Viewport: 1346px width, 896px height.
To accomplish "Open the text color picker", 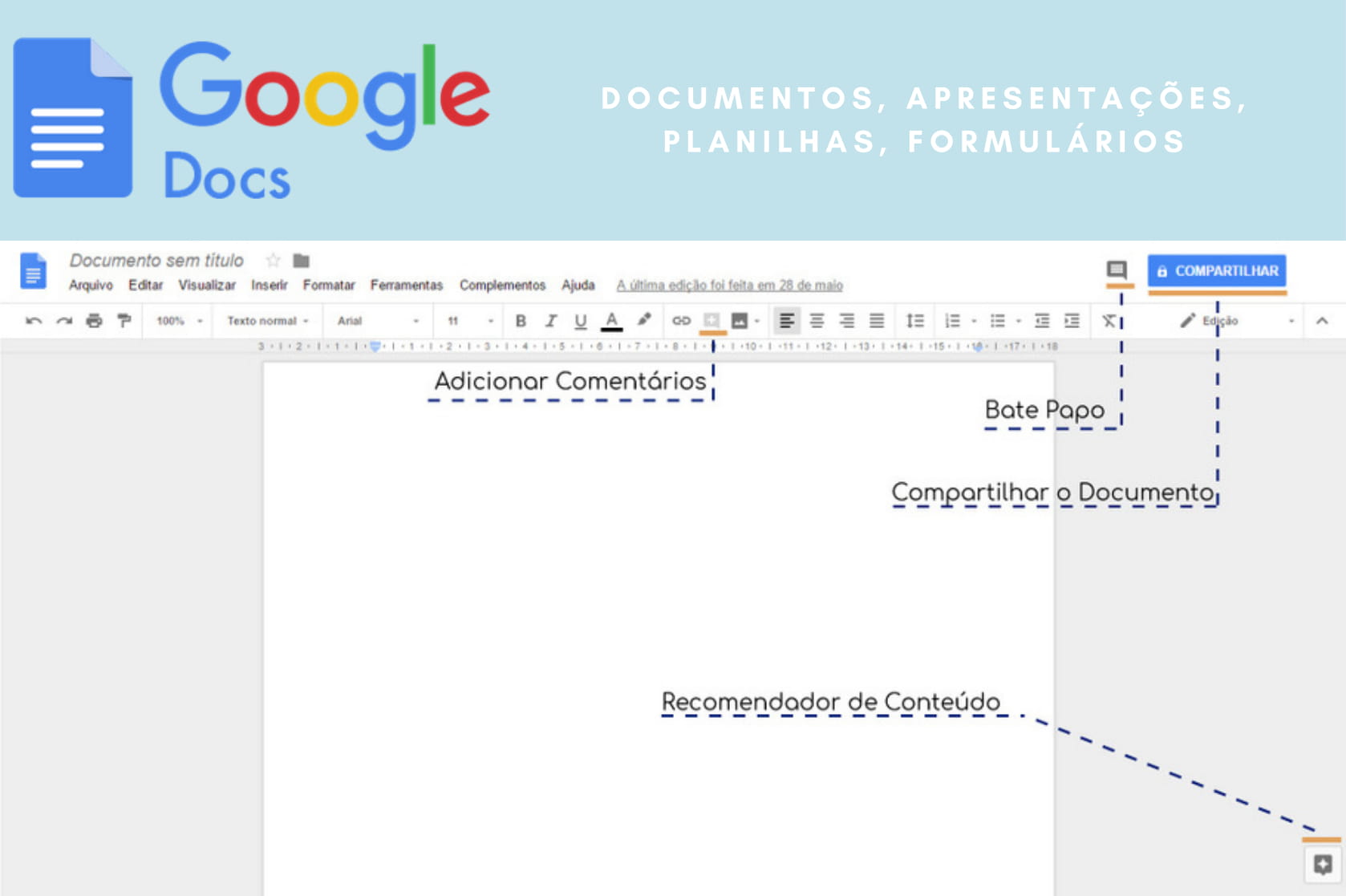I will [611, 321].
